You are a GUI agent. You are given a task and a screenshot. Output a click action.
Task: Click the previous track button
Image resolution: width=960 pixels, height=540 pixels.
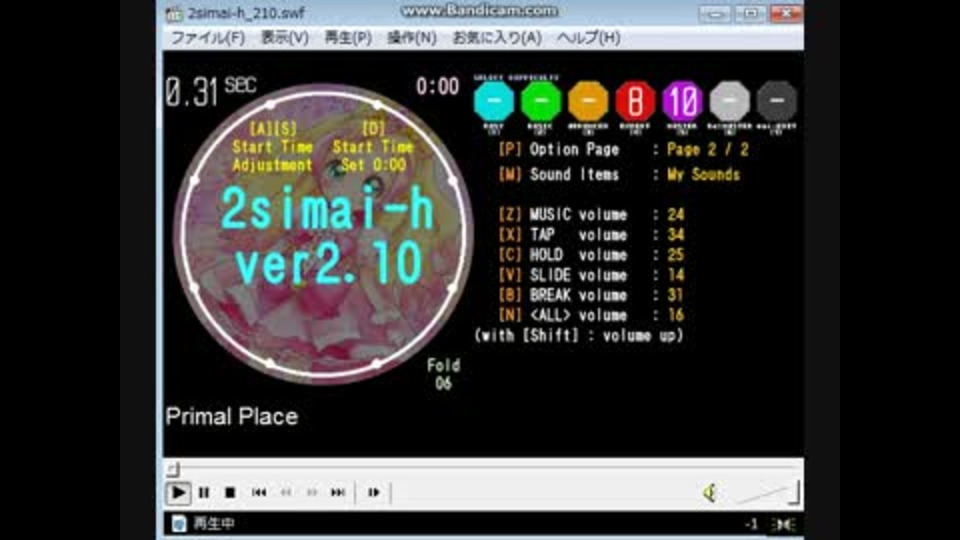[x=259, y=492]
